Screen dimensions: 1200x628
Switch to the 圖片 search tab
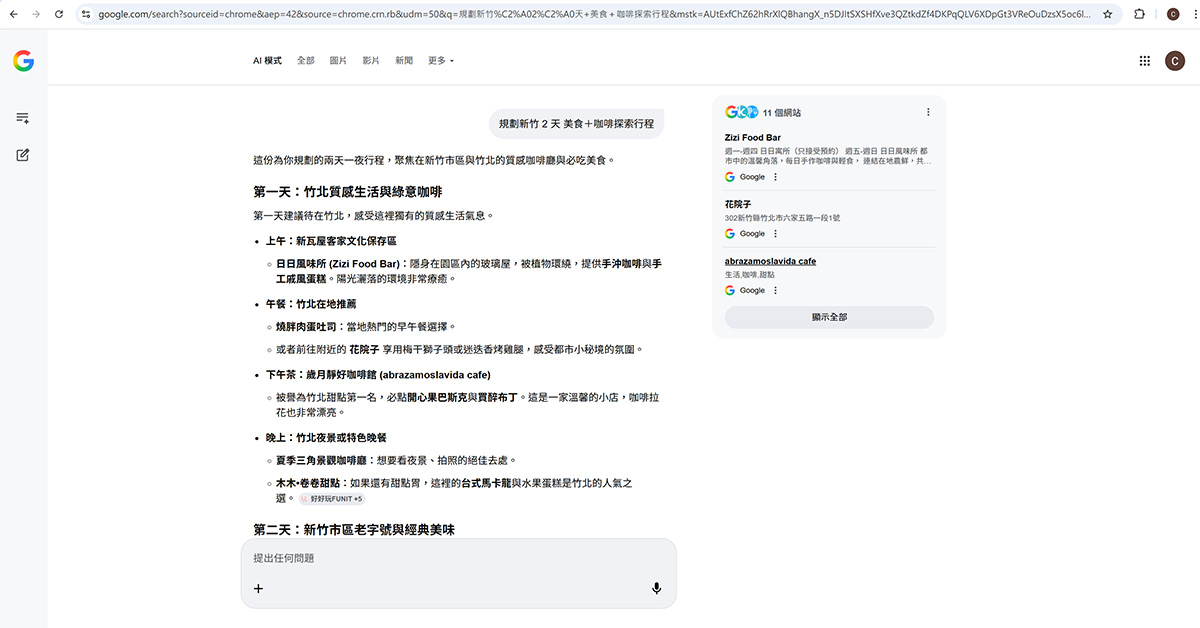point(337,60)
